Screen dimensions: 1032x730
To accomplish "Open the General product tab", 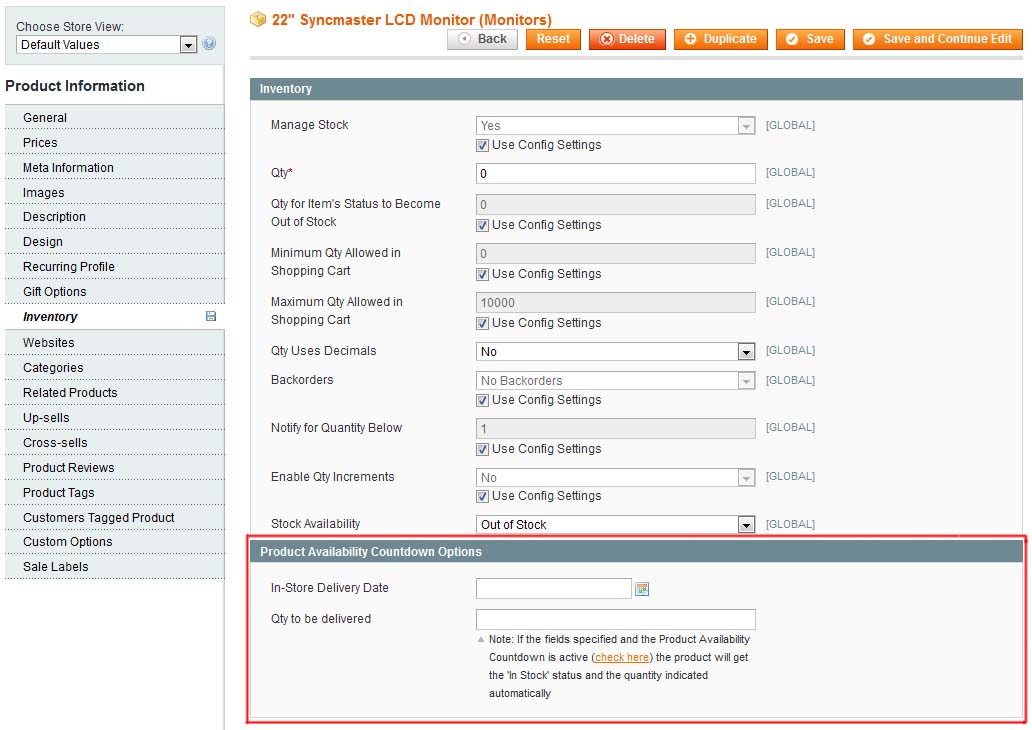I will [x=115, y=118].
